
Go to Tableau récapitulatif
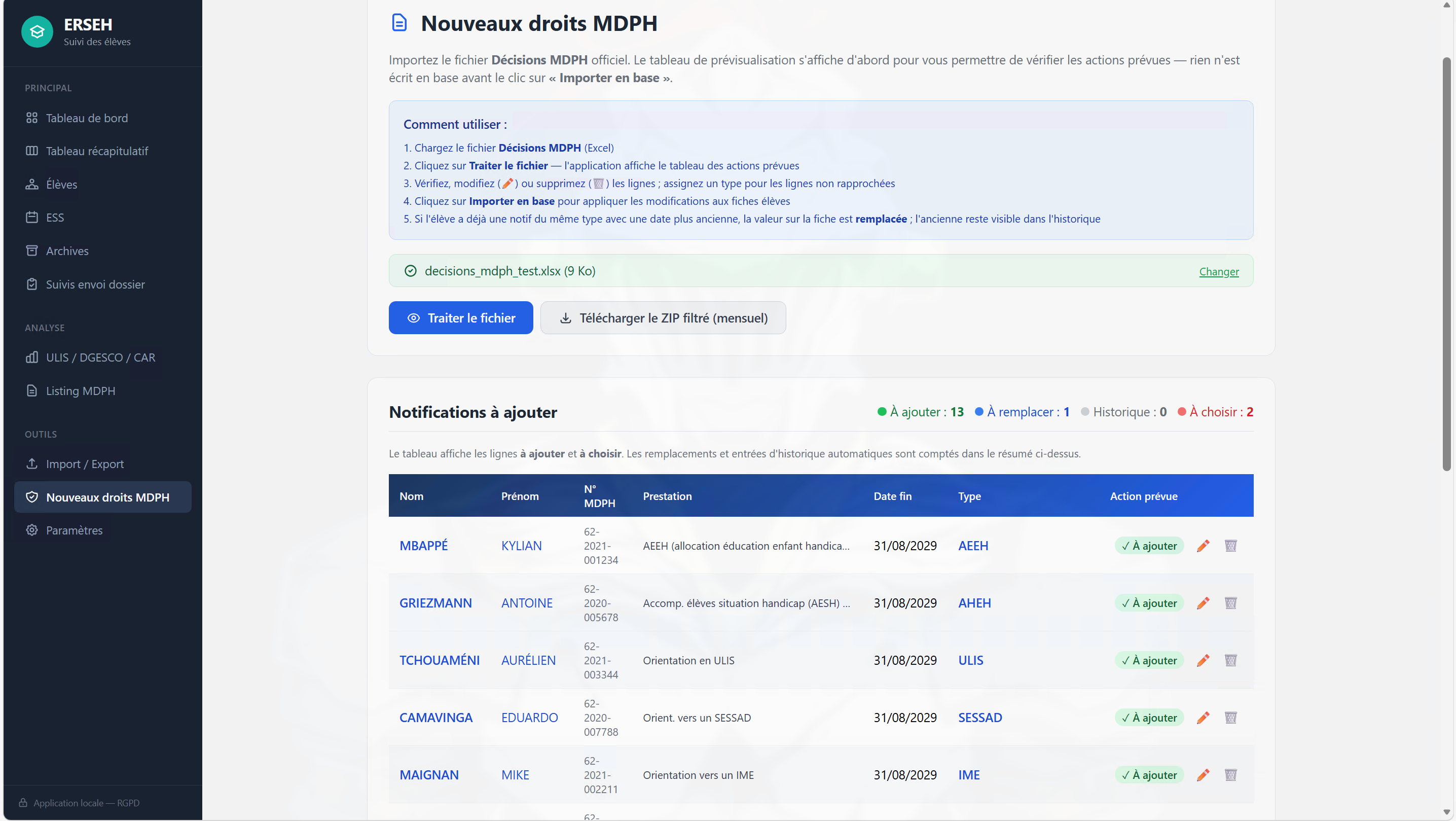click(103, 151)
